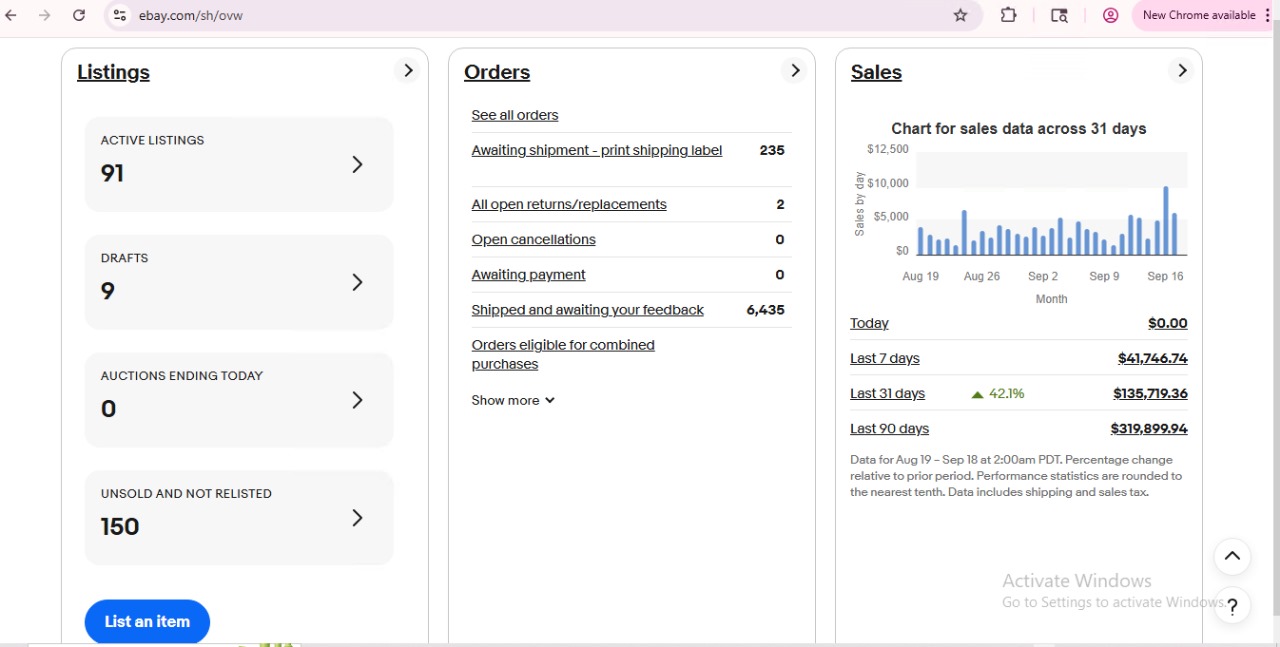Open the Last 31 days sales link
The image size is (1280, 647).
pyautogui.click(x=887, y=393)
